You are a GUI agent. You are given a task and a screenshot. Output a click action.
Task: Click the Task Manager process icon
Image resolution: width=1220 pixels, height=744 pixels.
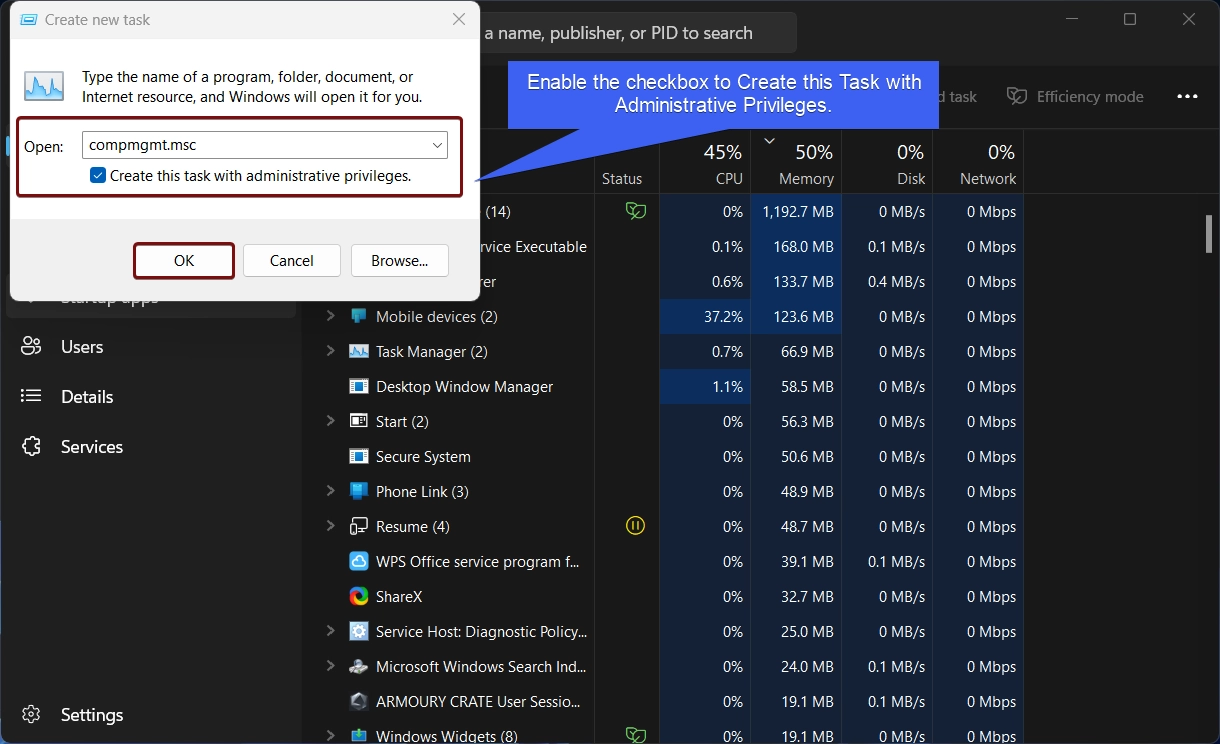pyautogui.click(x=359, y=352)
